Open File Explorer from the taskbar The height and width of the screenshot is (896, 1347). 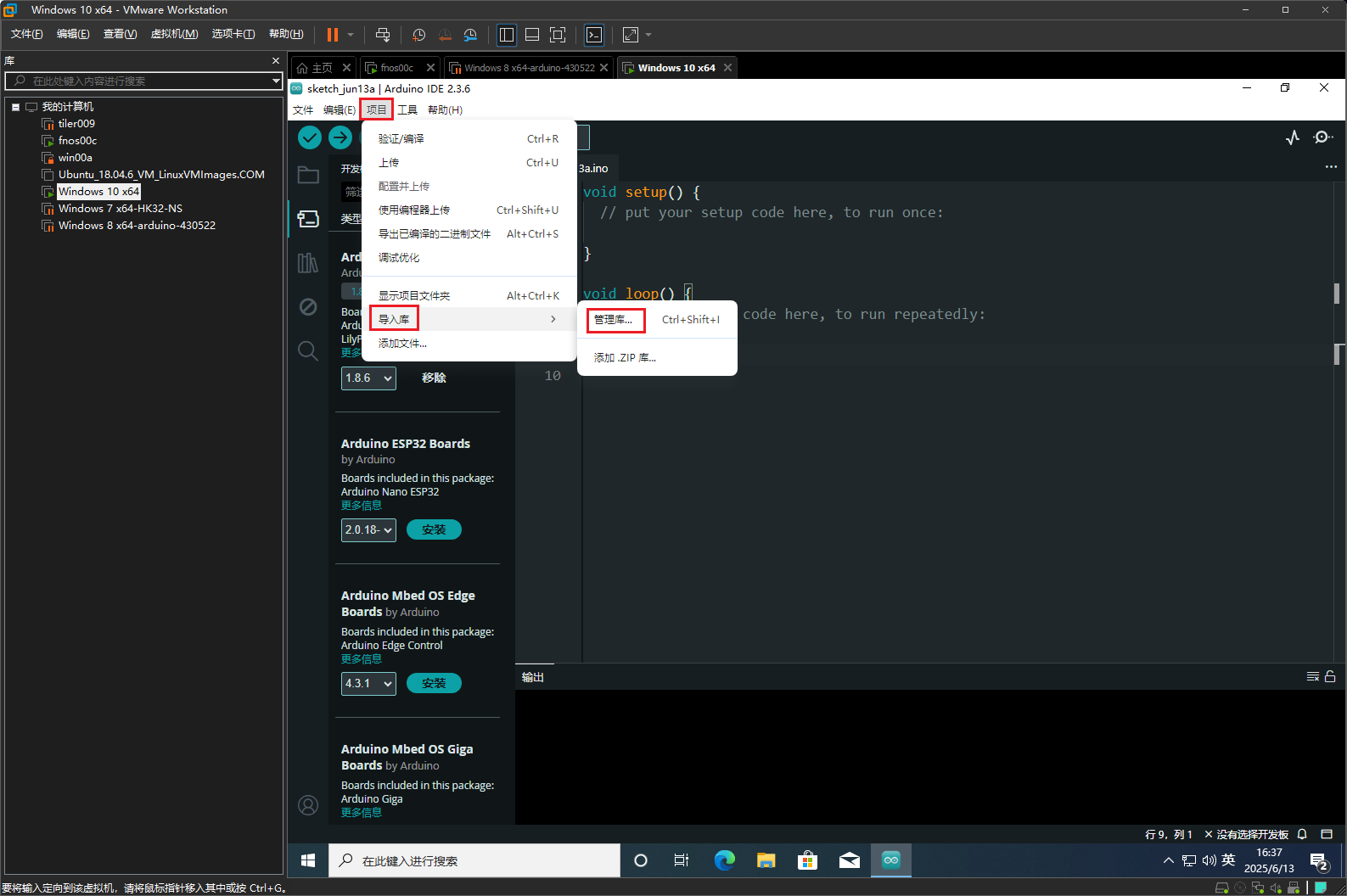[x=766, y=860]
